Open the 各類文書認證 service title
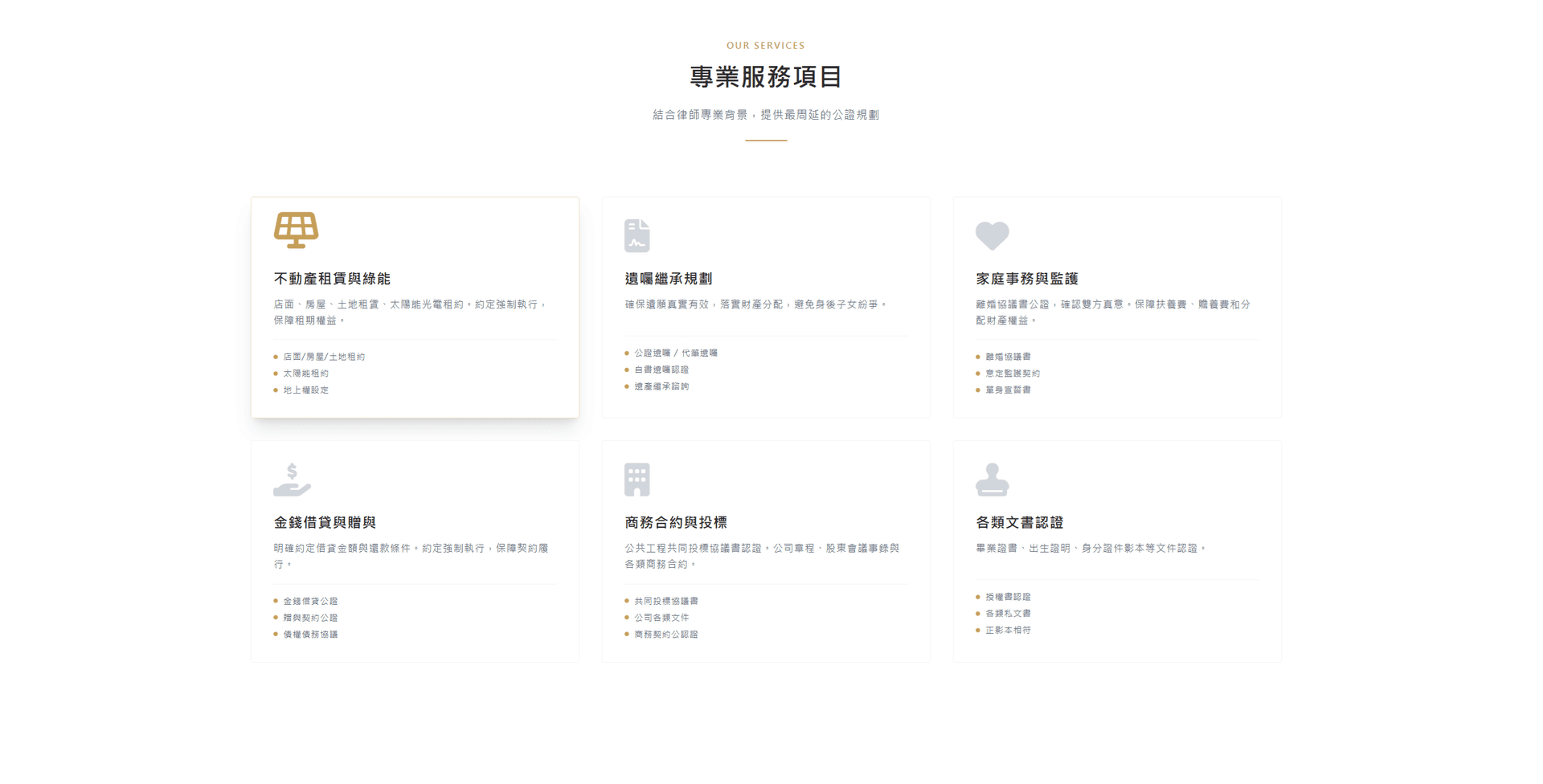 [x=1020, y=523]
